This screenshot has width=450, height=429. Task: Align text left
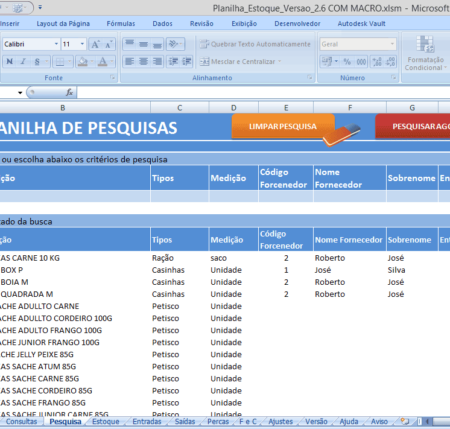[130, 62]
